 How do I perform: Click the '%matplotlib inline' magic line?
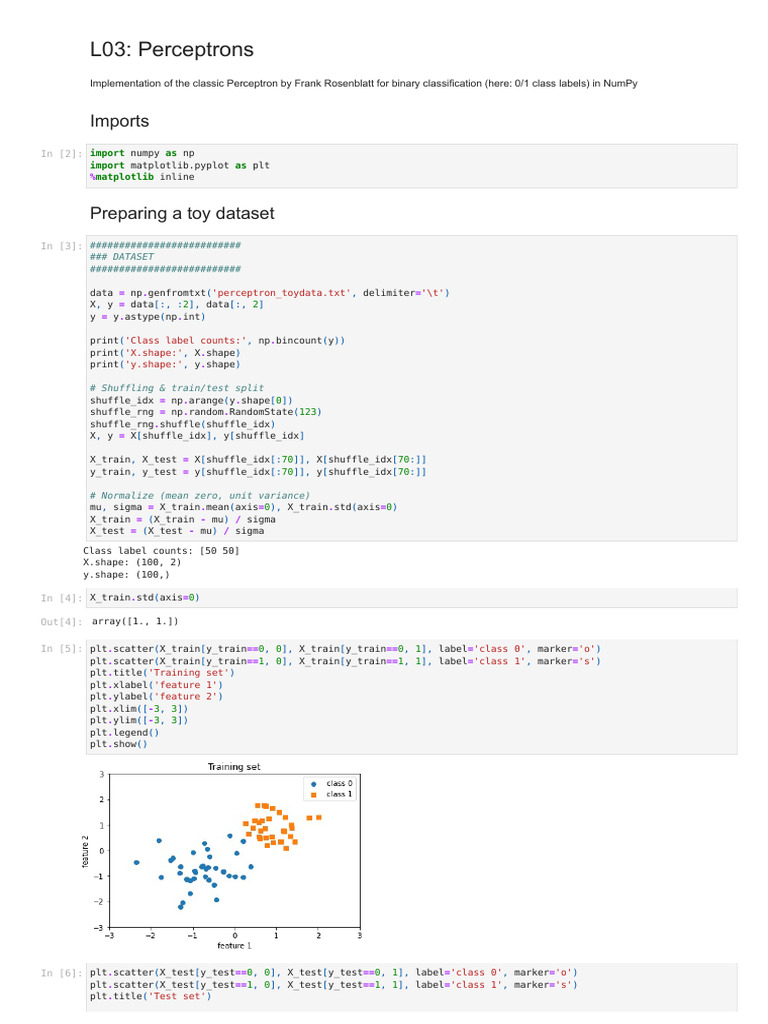tap(142, 177)
